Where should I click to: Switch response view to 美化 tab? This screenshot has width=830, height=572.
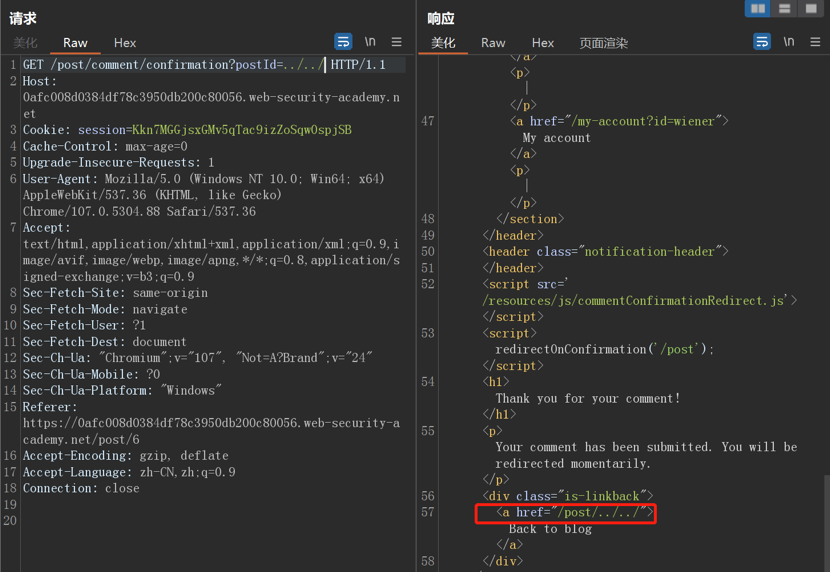pyautogui.click(x=443, y=43)
